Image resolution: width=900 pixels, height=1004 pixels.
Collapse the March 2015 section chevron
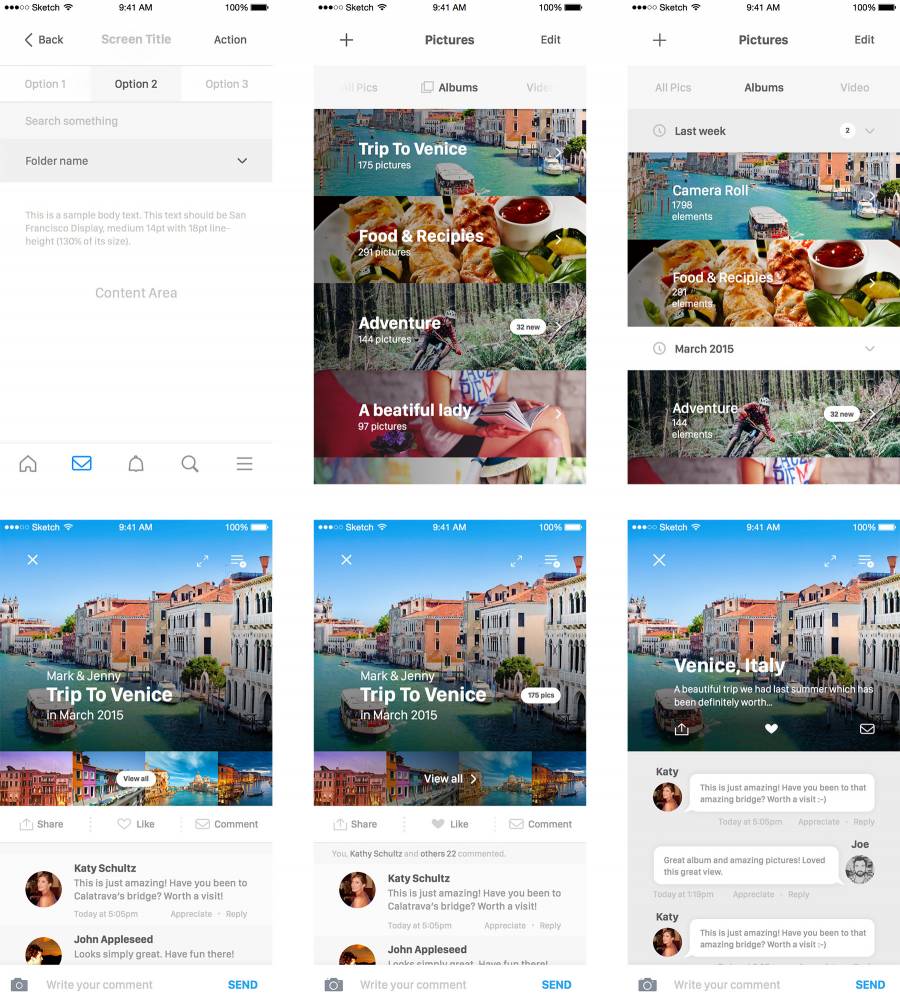[x=869, y=349]
